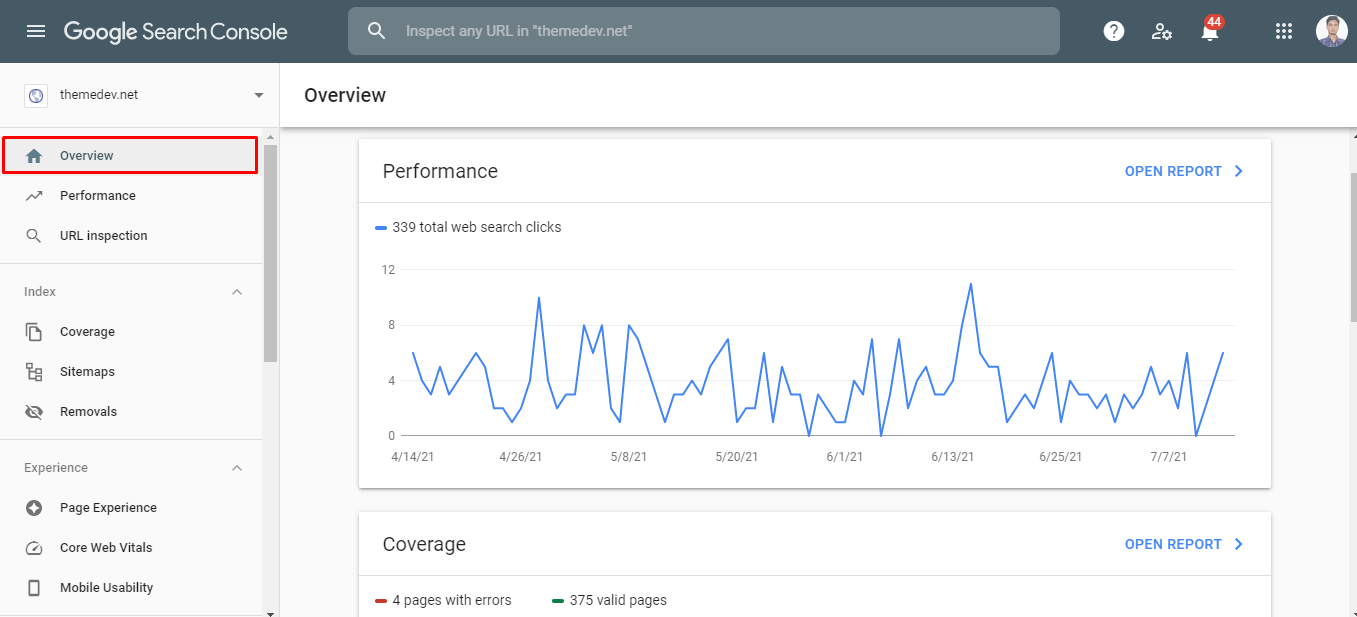Click the Core Web Vitals gauge icon

pos(34,548)
